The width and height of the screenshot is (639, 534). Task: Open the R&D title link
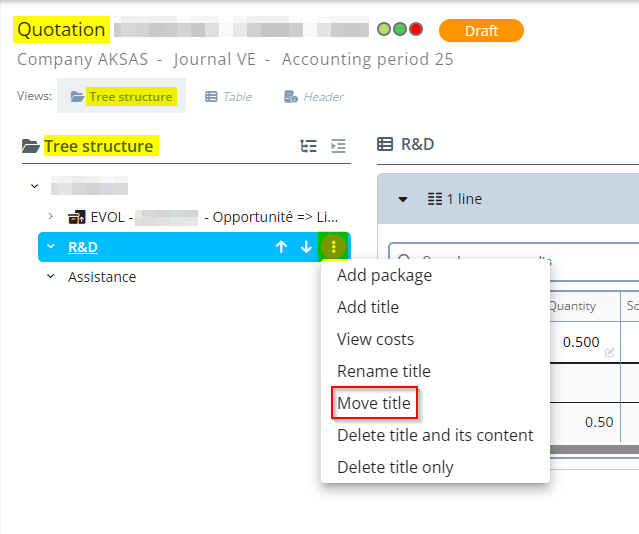pyautogui.click(x=83, y=247)
